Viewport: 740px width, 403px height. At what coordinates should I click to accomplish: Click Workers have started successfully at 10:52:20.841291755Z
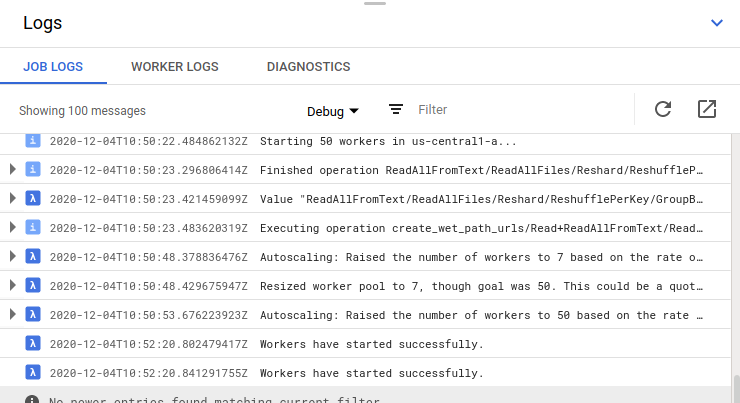pyautogui.click(x=372, y=373)
